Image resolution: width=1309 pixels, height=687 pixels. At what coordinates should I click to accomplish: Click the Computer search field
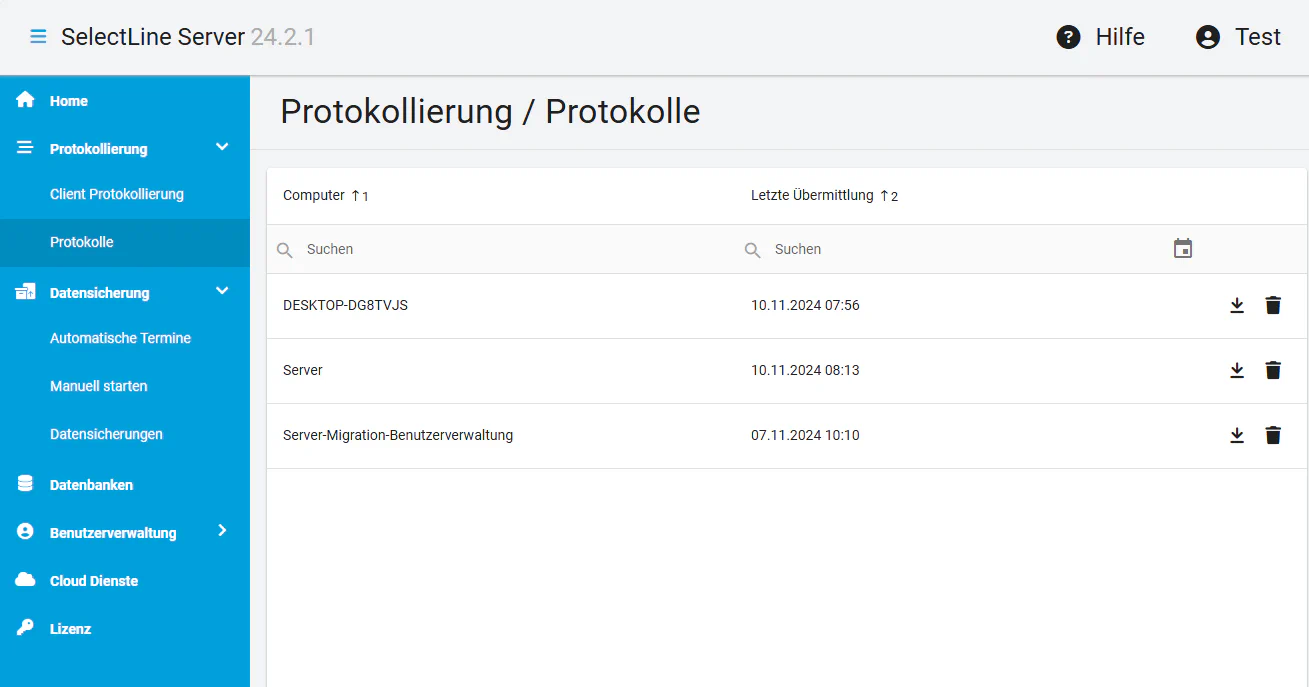point(400,248)
